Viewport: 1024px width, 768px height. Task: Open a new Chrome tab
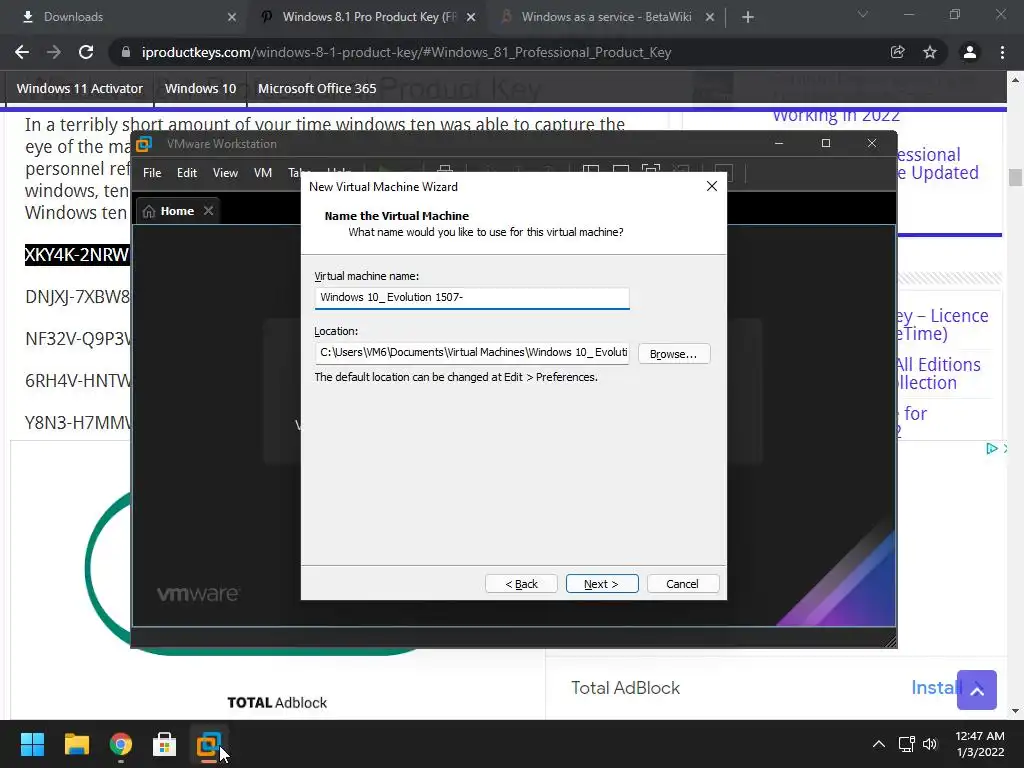[x=748, y=17]
